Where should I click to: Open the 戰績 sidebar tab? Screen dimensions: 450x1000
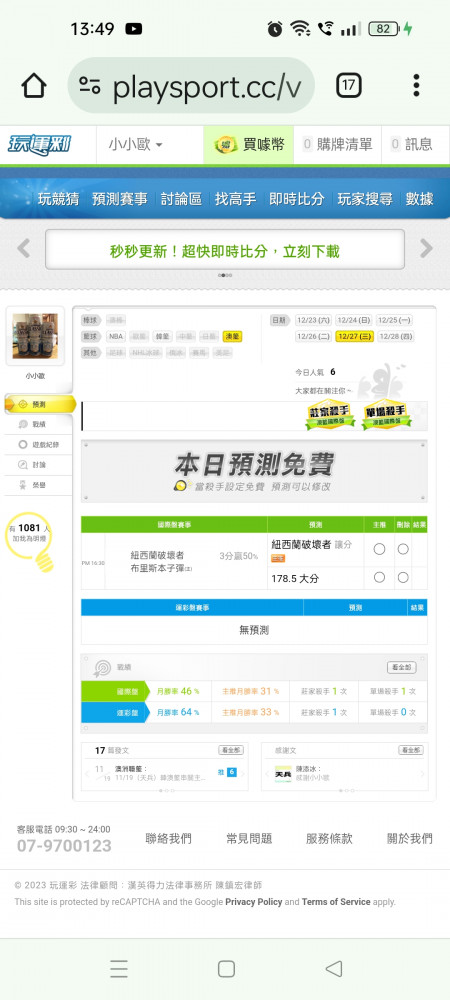(39, 424)
